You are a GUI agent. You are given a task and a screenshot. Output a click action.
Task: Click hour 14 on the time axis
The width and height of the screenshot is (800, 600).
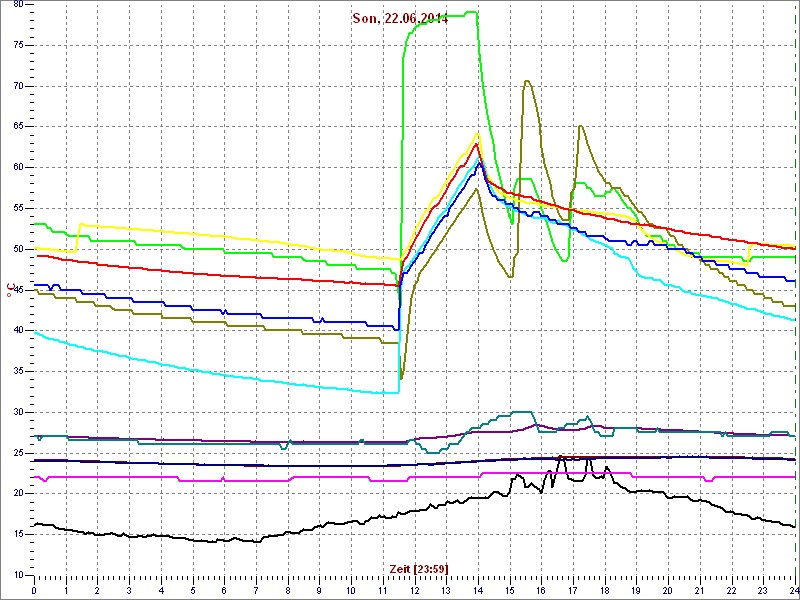pos(478,591)
